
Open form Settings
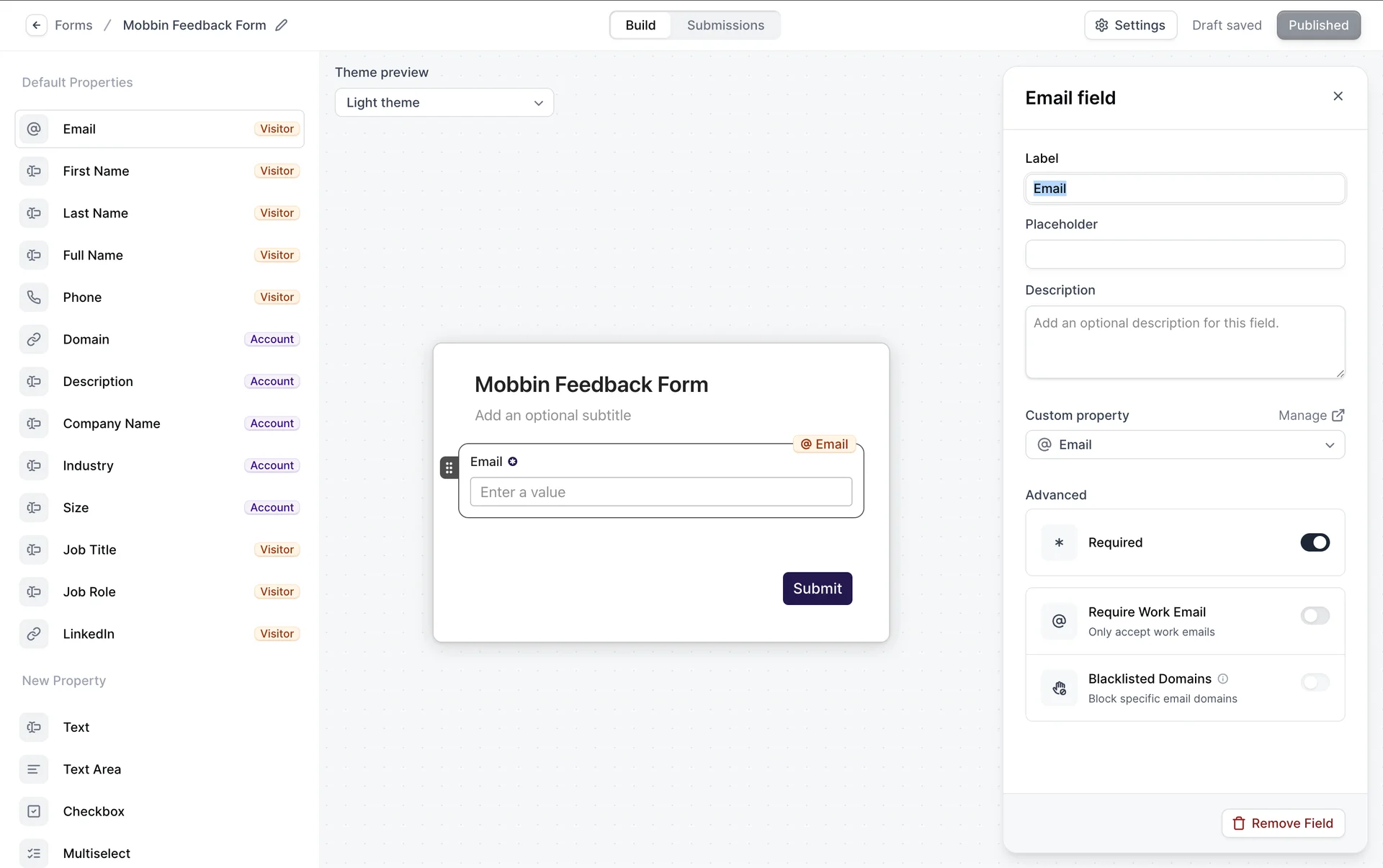tap(1130, 25)
